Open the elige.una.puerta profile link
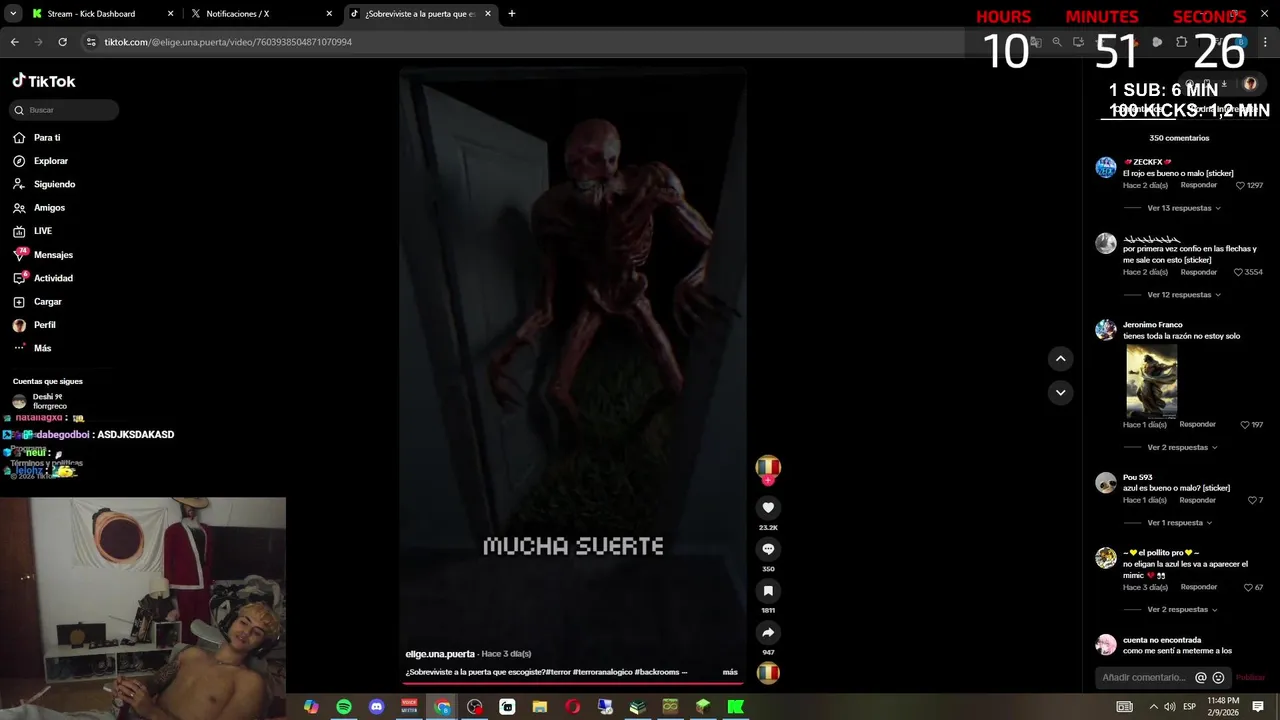This screenshot has width=1280, height=720. (440, 654)
